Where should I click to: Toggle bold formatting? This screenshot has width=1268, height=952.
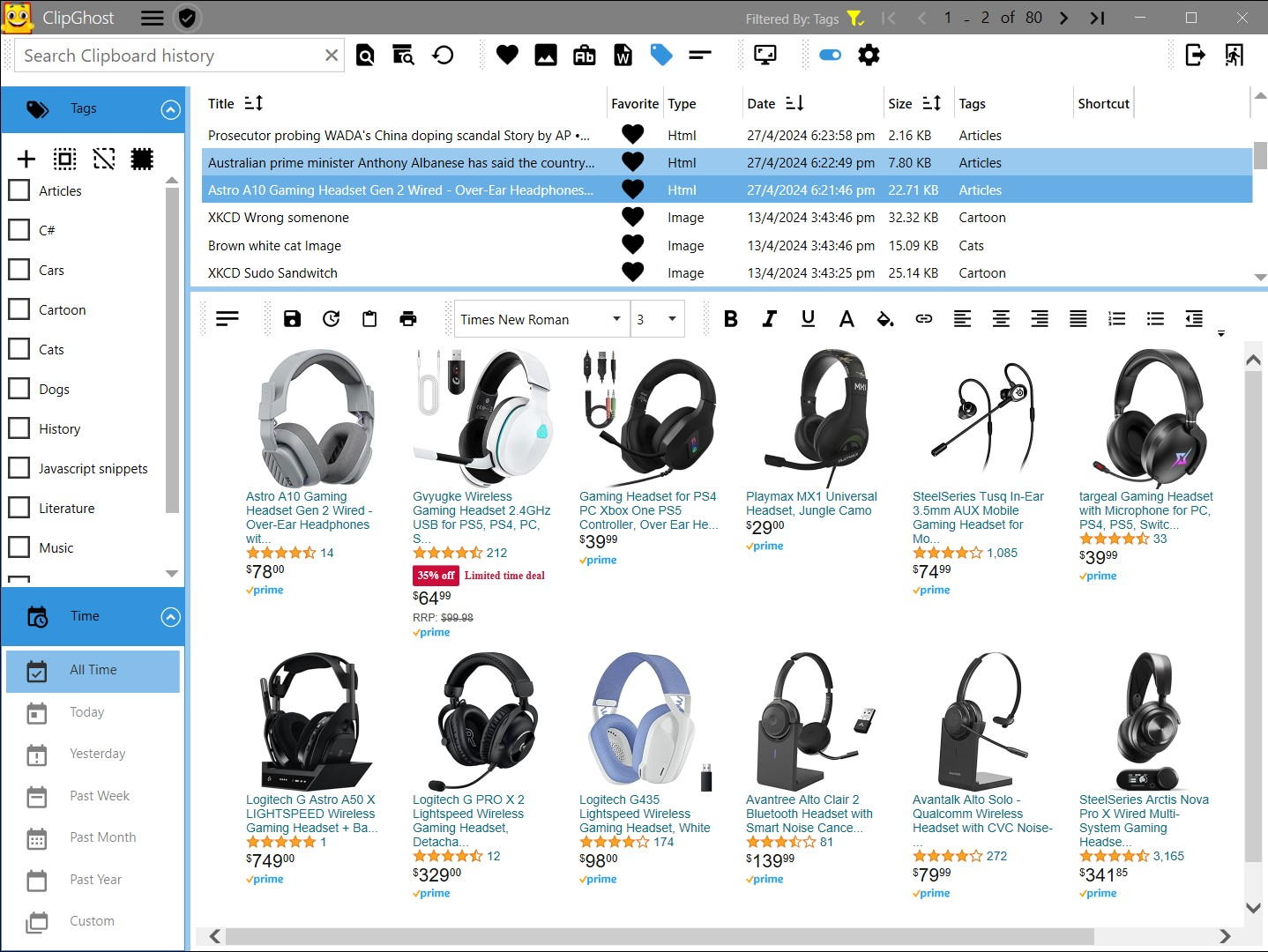point(731,319)
